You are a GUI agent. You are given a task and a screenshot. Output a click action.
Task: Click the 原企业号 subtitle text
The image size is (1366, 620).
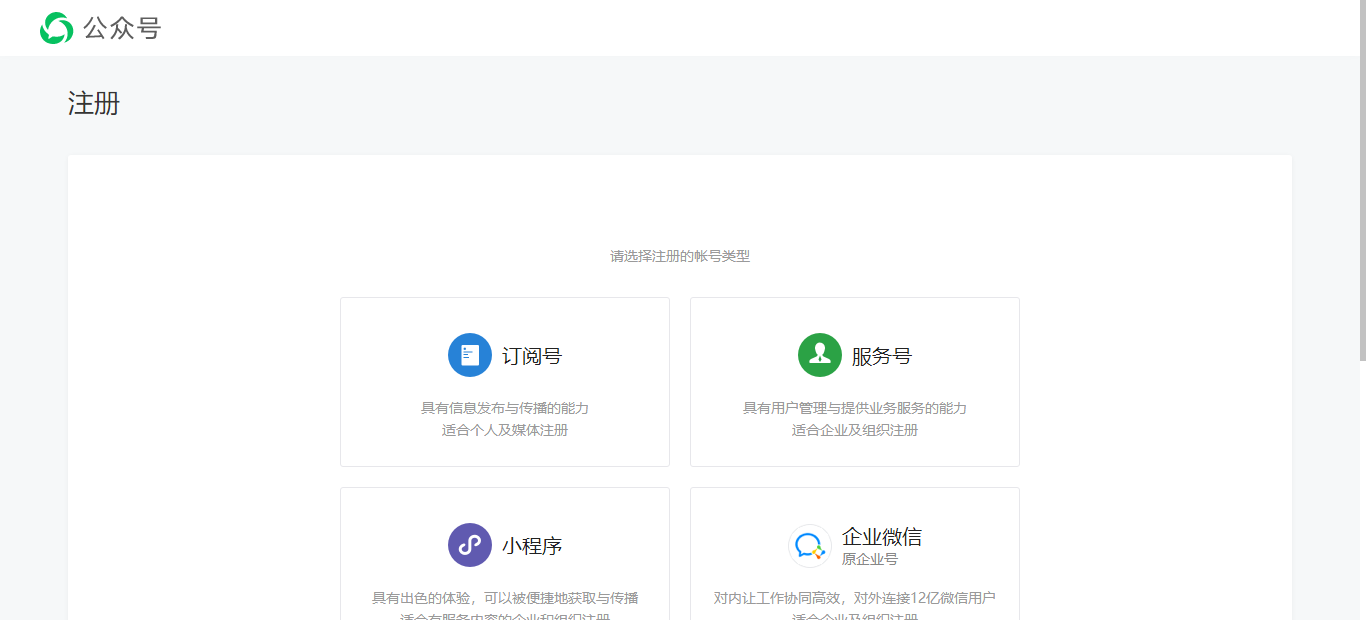[x=870, y=559]
